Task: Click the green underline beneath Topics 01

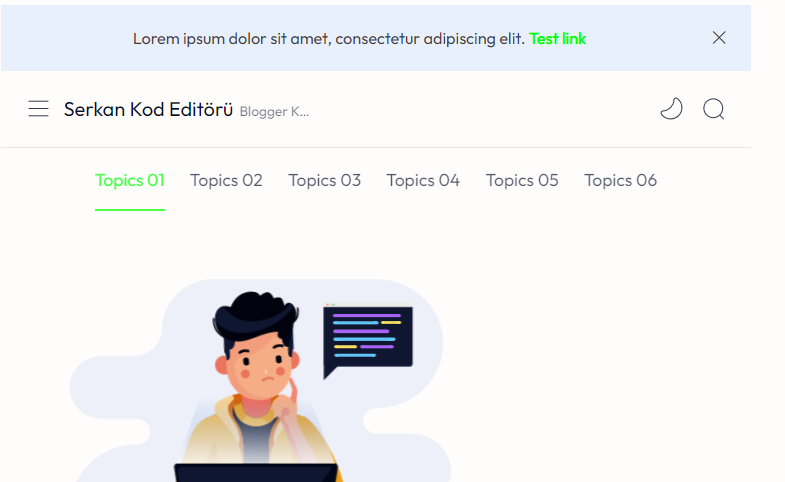Action: click(130, 210)
